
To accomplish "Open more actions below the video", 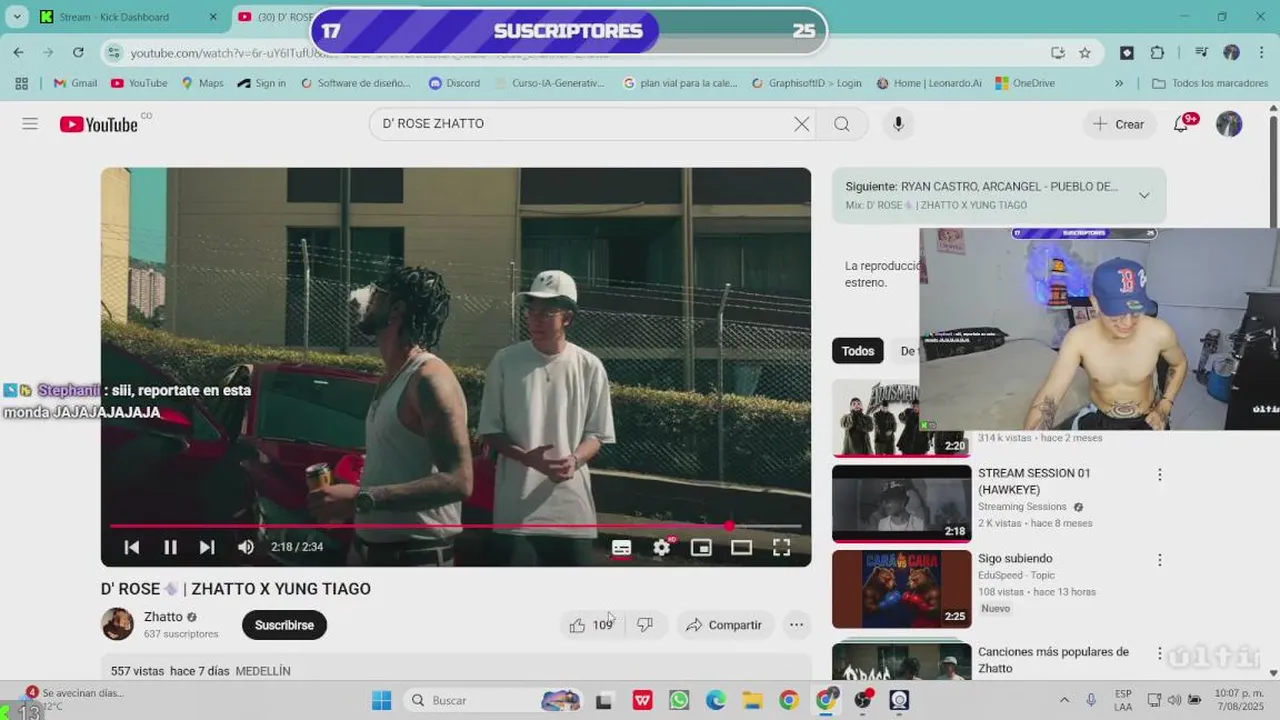I will pyautogui.click(x=796, y=625).
